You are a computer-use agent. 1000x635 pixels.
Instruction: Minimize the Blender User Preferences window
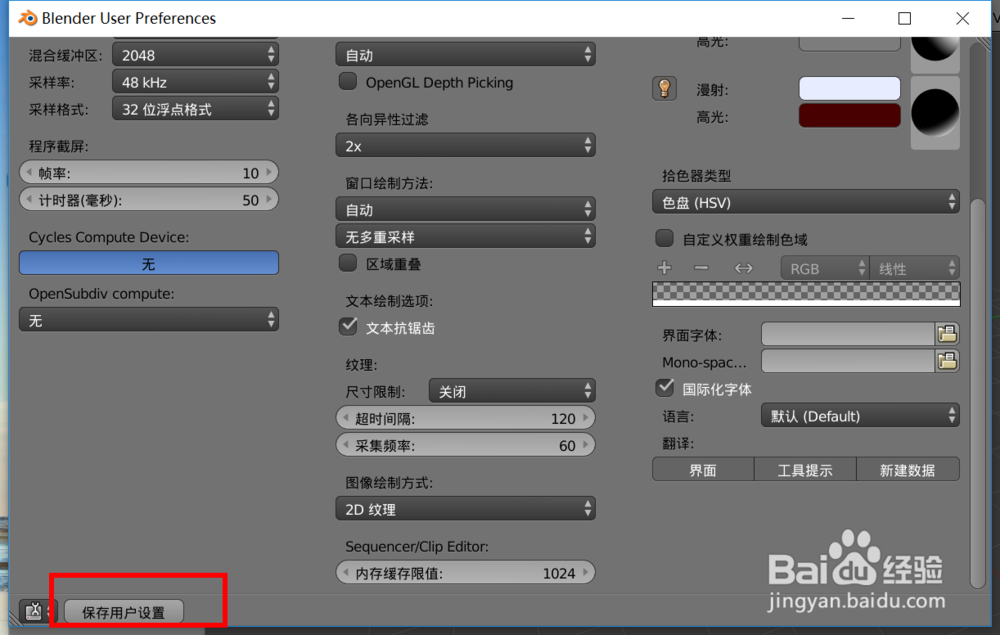coord(848,18)
